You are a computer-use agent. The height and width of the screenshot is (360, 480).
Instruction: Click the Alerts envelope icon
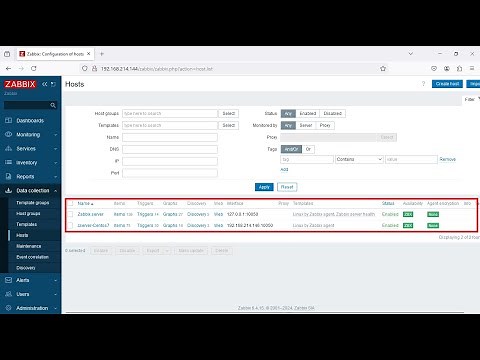(x=9, y=280)
